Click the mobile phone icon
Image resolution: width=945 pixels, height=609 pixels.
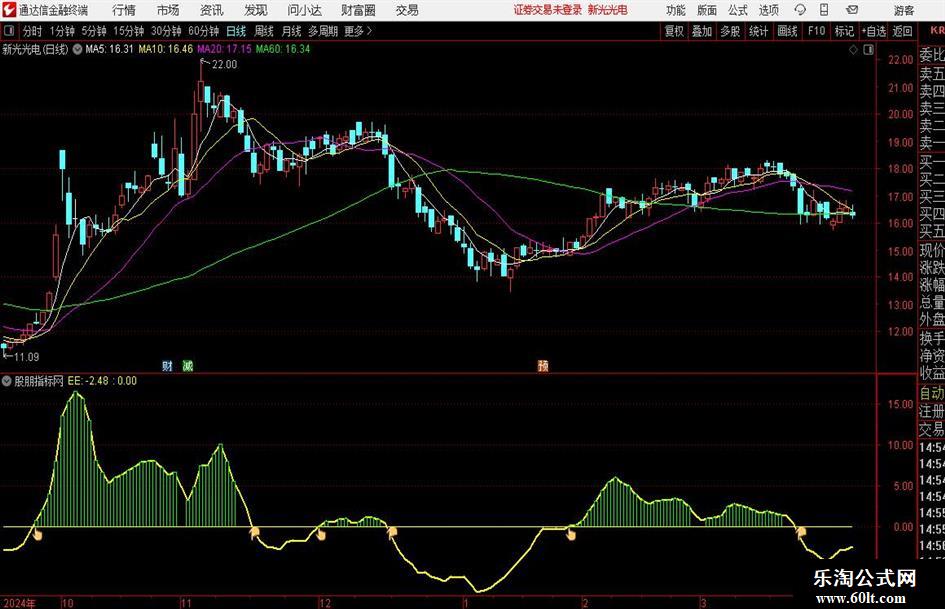824,10
